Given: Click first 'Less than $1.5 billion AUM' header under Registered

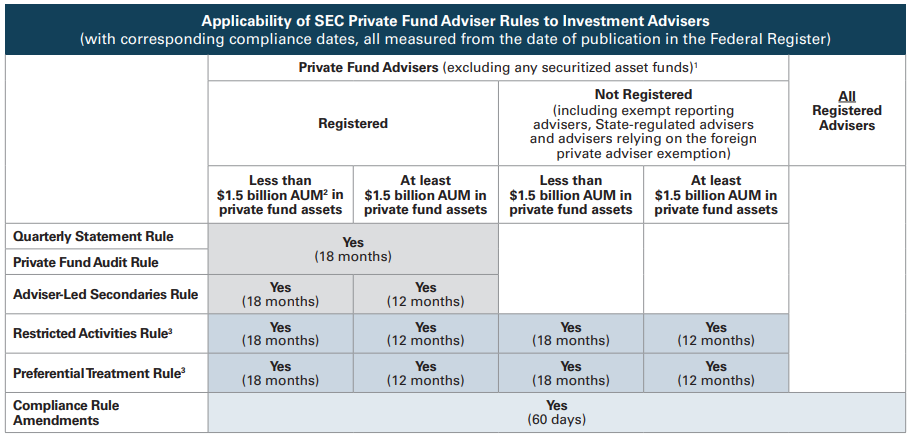Looking at the screenshot, I should tap(280, 195).
